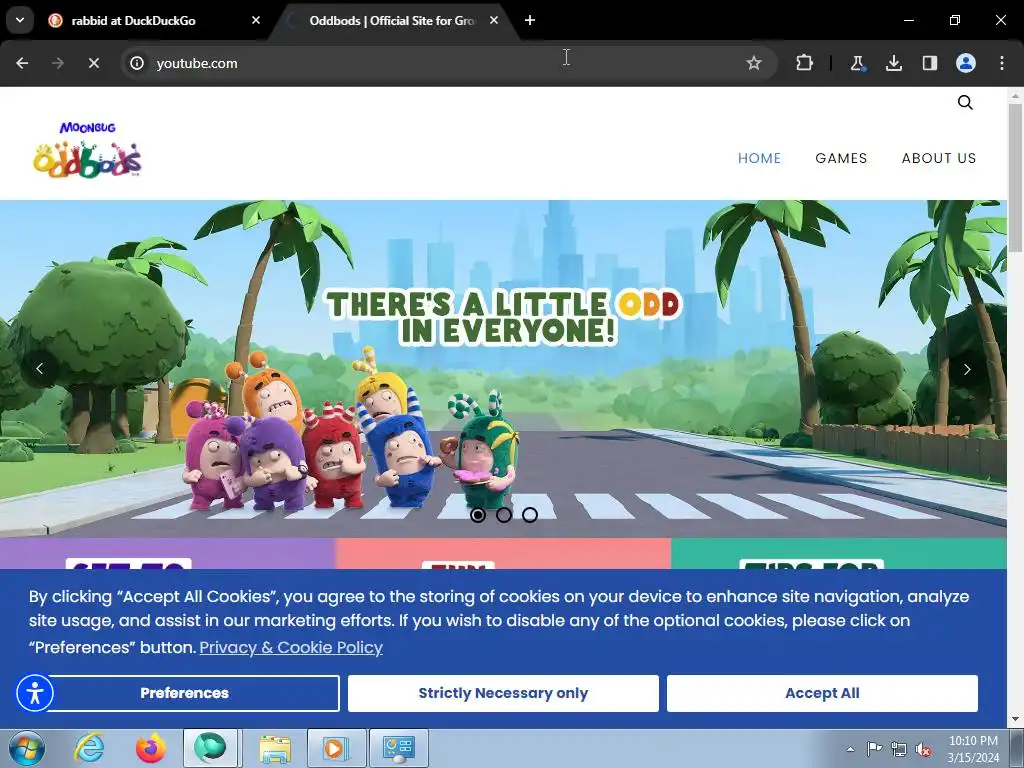Select the Oddbods Official Site tab

392,20
